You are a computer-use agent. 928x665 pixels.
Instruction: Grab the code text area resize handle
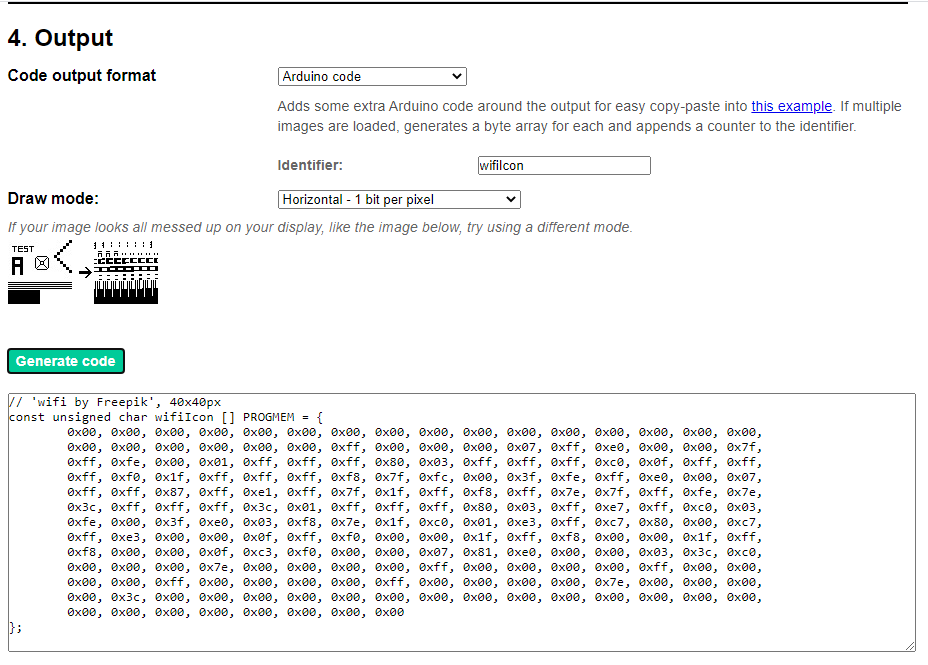(910, 646)
